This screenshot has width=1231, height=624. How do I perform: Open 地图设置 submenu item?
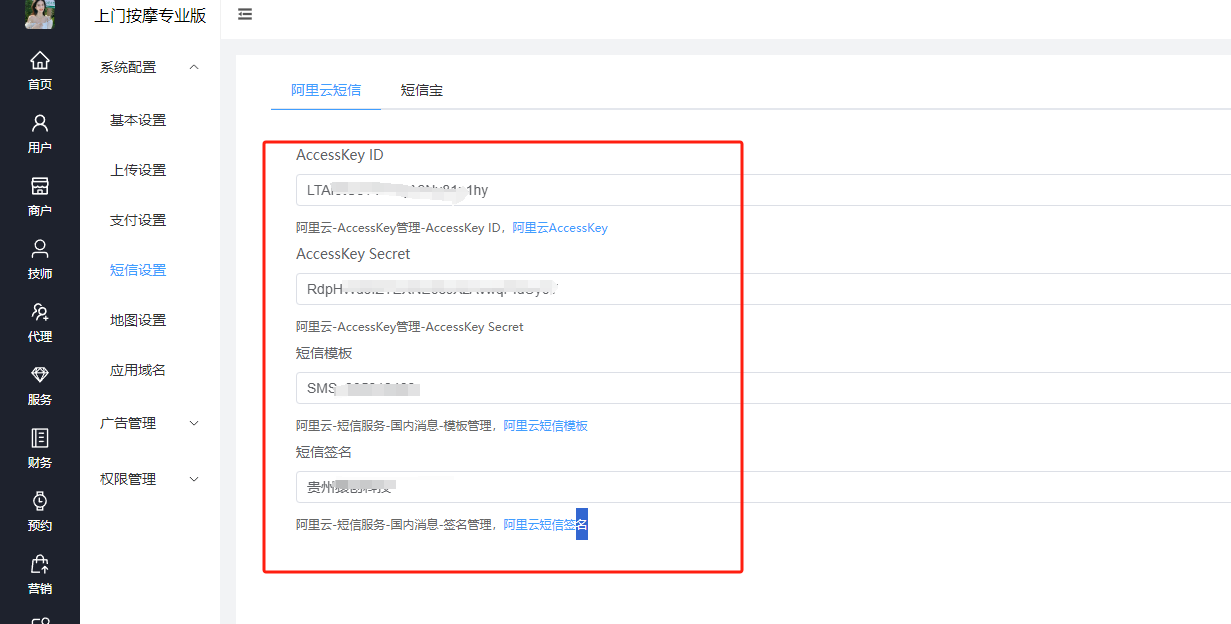pyautogui.click(x=138, y=320)
